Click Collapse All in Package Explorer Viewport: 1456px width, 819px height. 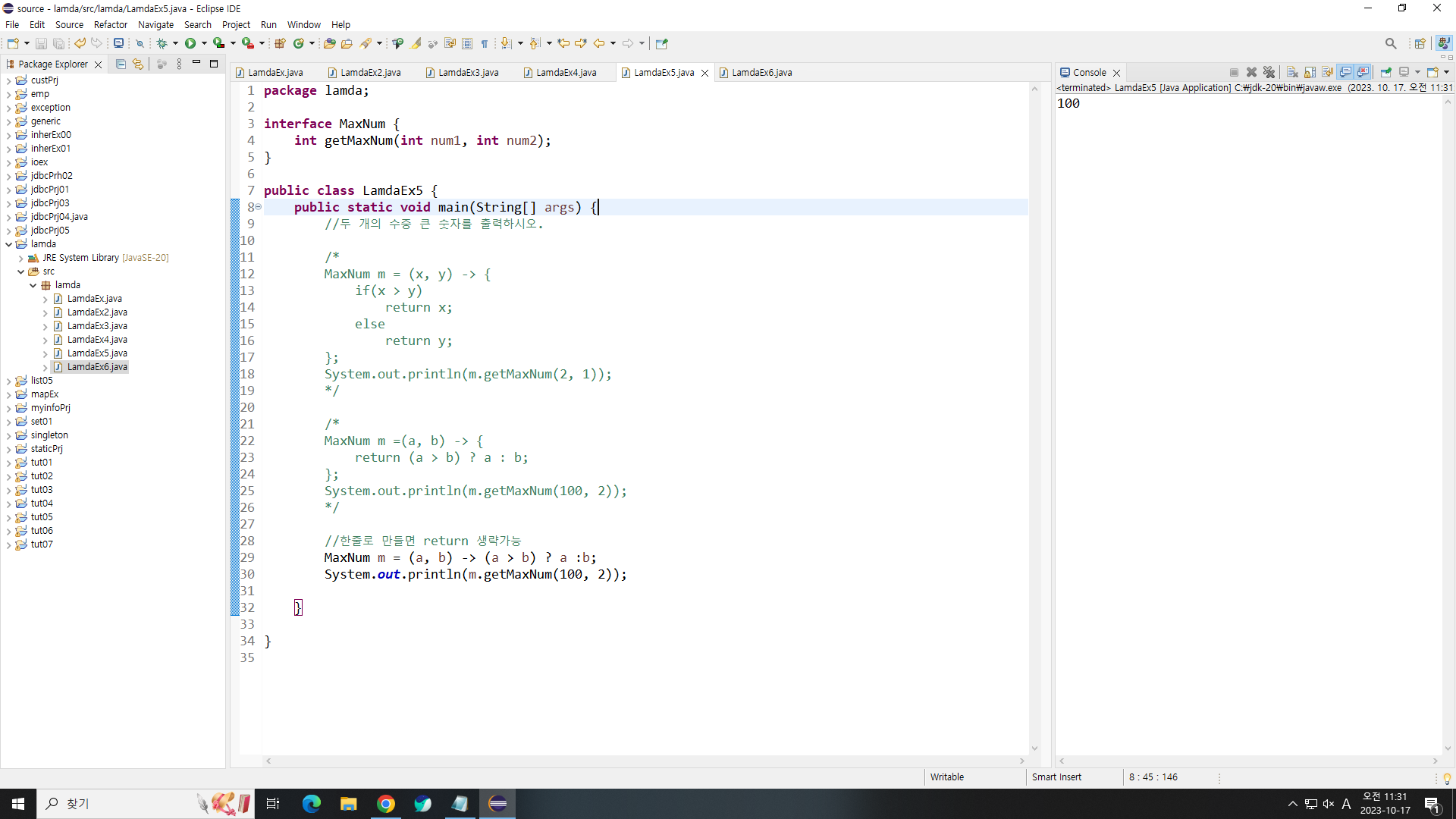[121, 64]
